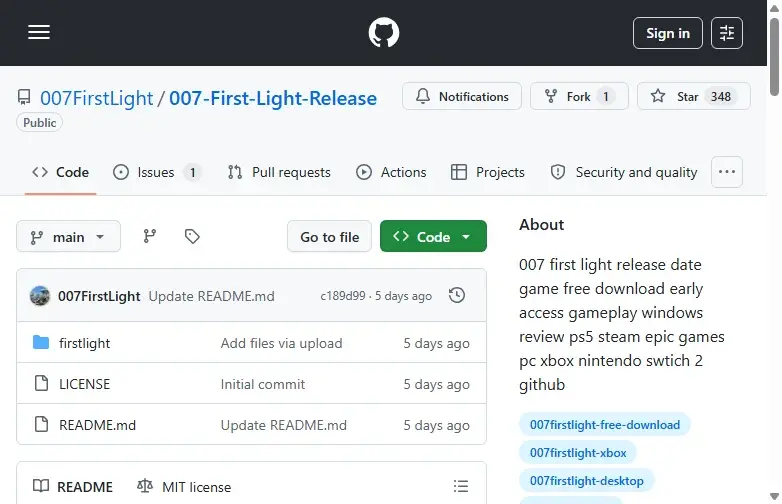Click the About heading

pyautogui.click(x=541, y=225)
